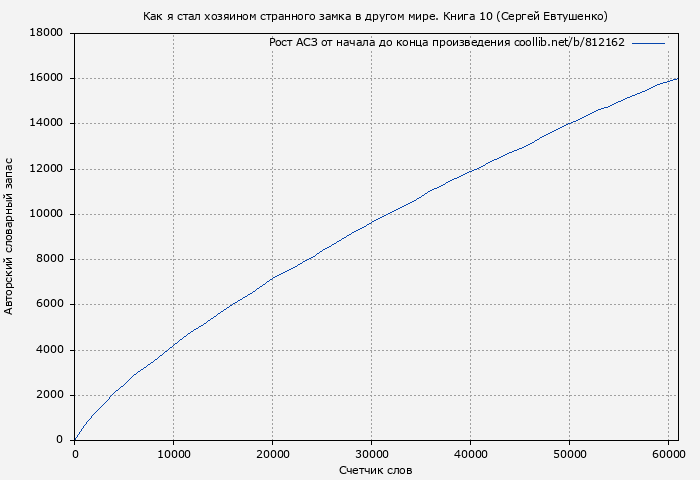This screenshot has height=480, width=700.
Task: Click the 16000 label on vertical axis
Action: [47, 78]
